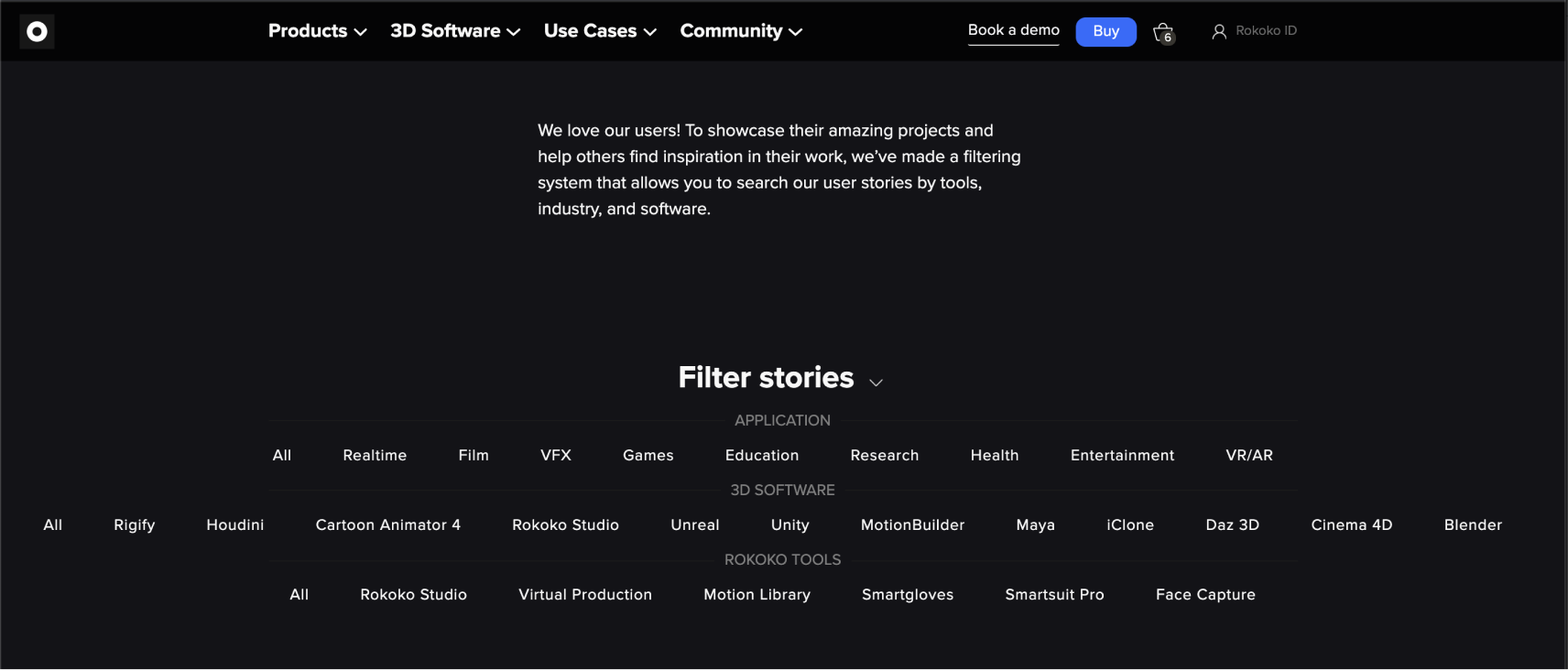Filter stories by MotionBuilder
Screen dimensions: 1568x670
(x=913, y=525)
